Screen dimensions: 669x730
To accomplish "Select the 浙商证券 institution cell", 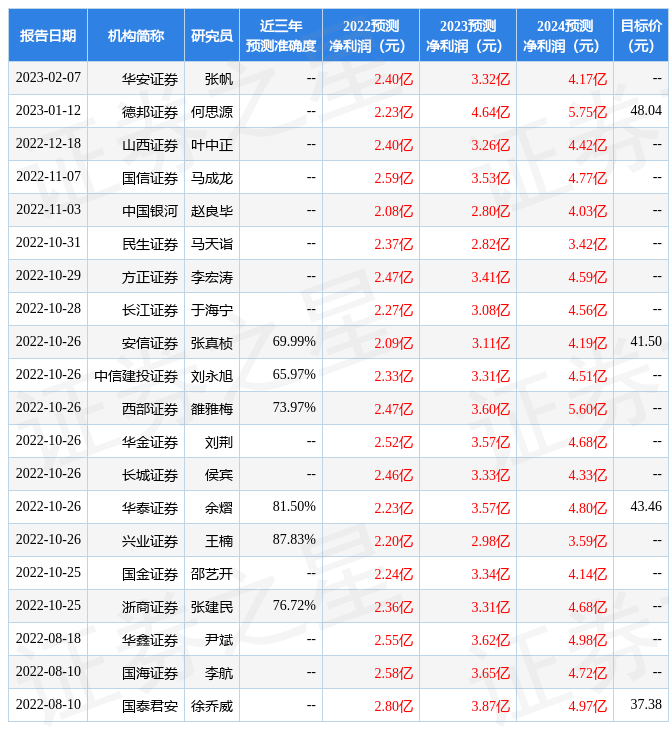I will click(136, 608).
